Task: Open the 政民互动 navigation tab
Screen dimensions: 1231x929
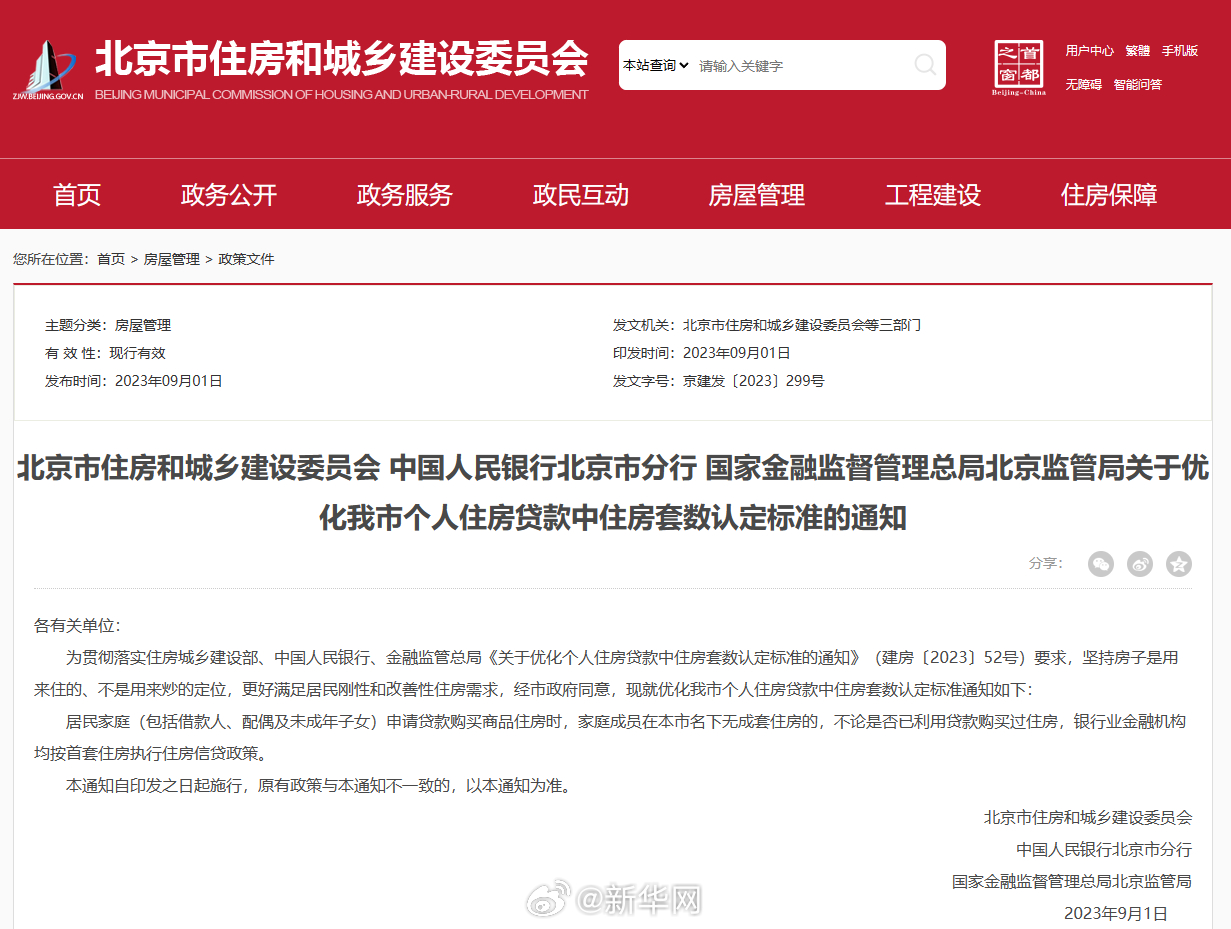Action: 581,195
